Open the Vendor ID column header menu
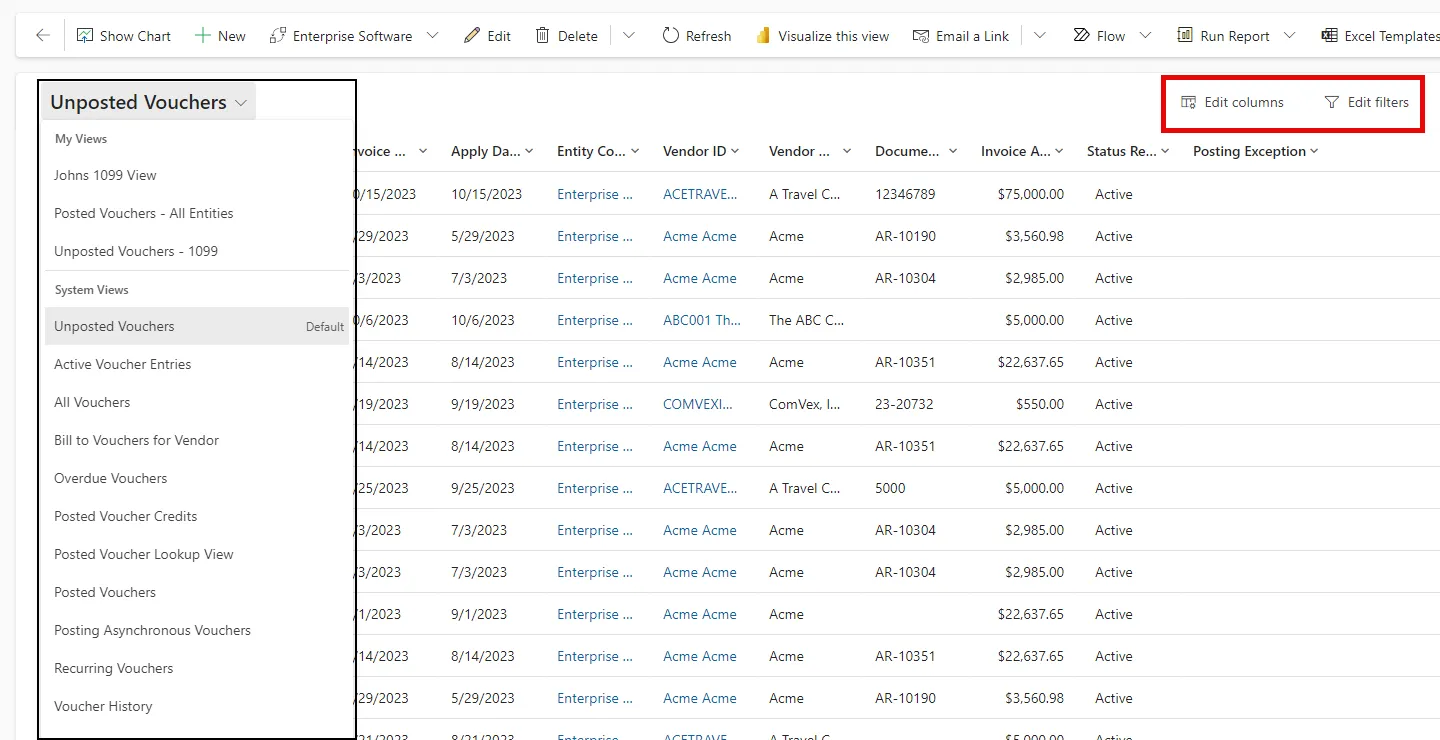 pos(735,151)
